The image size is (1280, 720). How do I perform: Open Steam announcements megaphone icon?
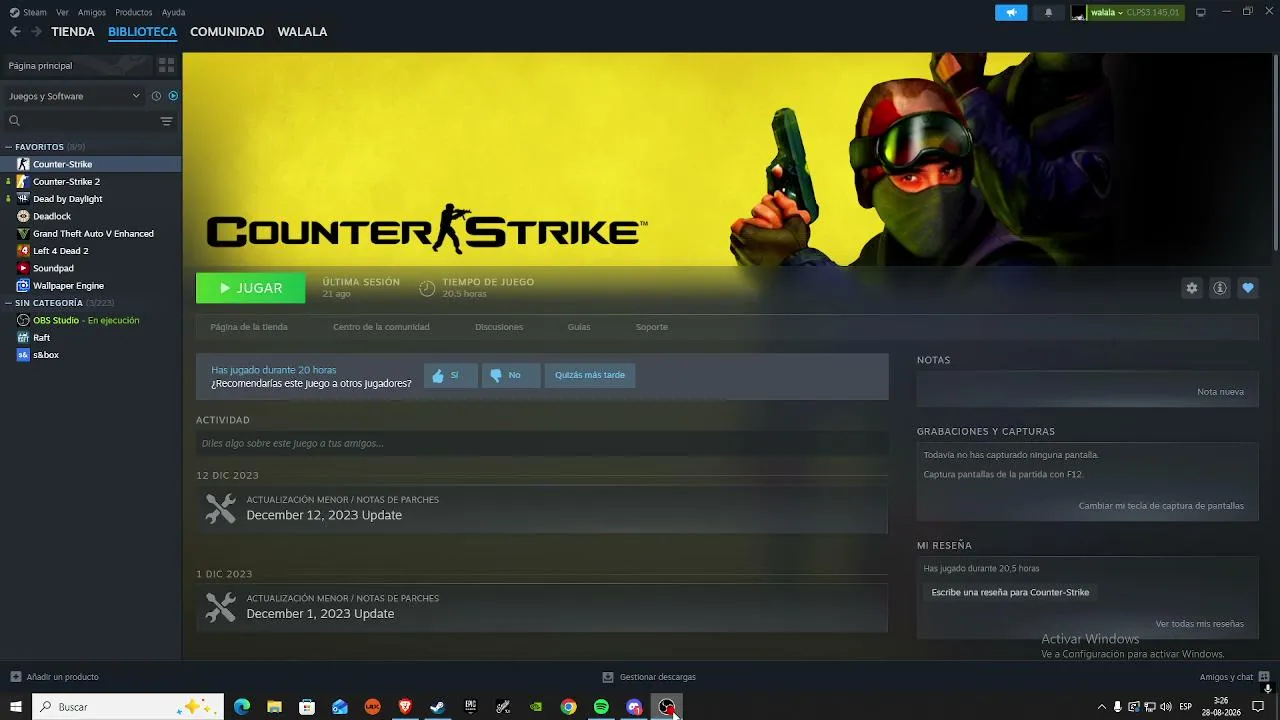point(1011,12)
